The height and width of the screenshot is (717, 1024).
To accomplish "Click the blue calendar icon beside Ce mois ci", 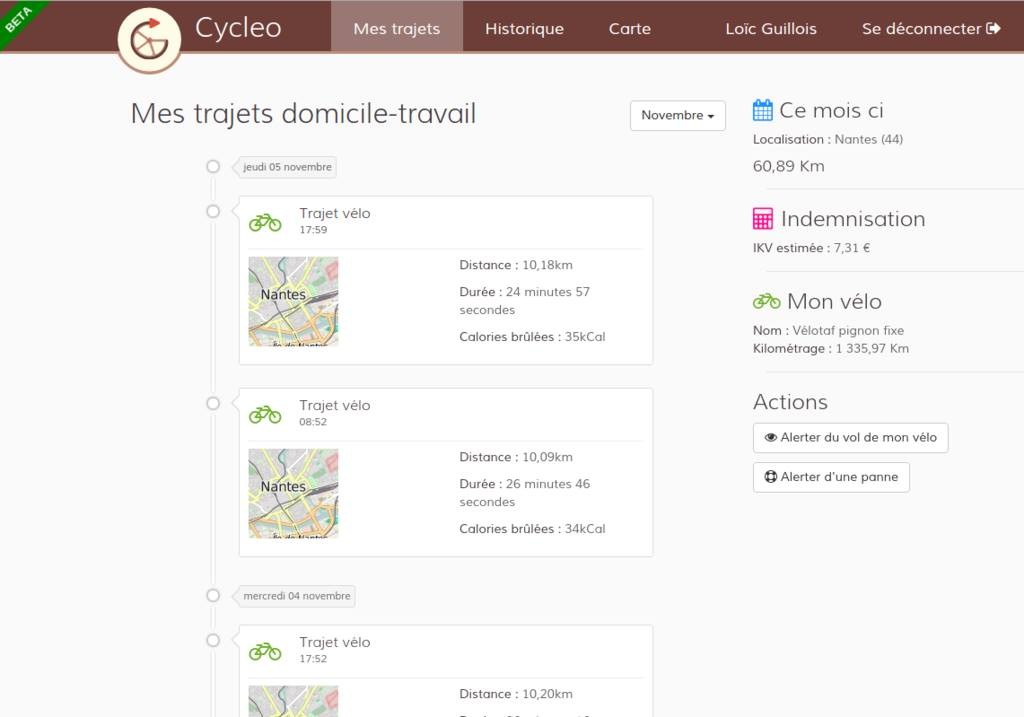I will coord(762,110).
